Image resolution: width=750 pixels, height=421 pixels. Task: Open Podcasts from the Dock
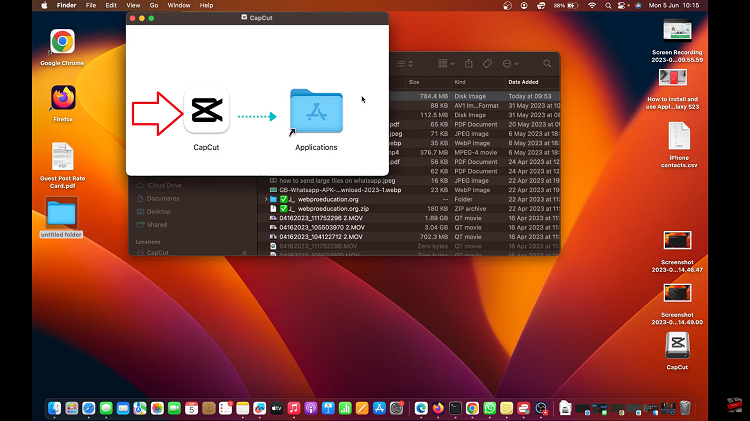click(311, 408)
